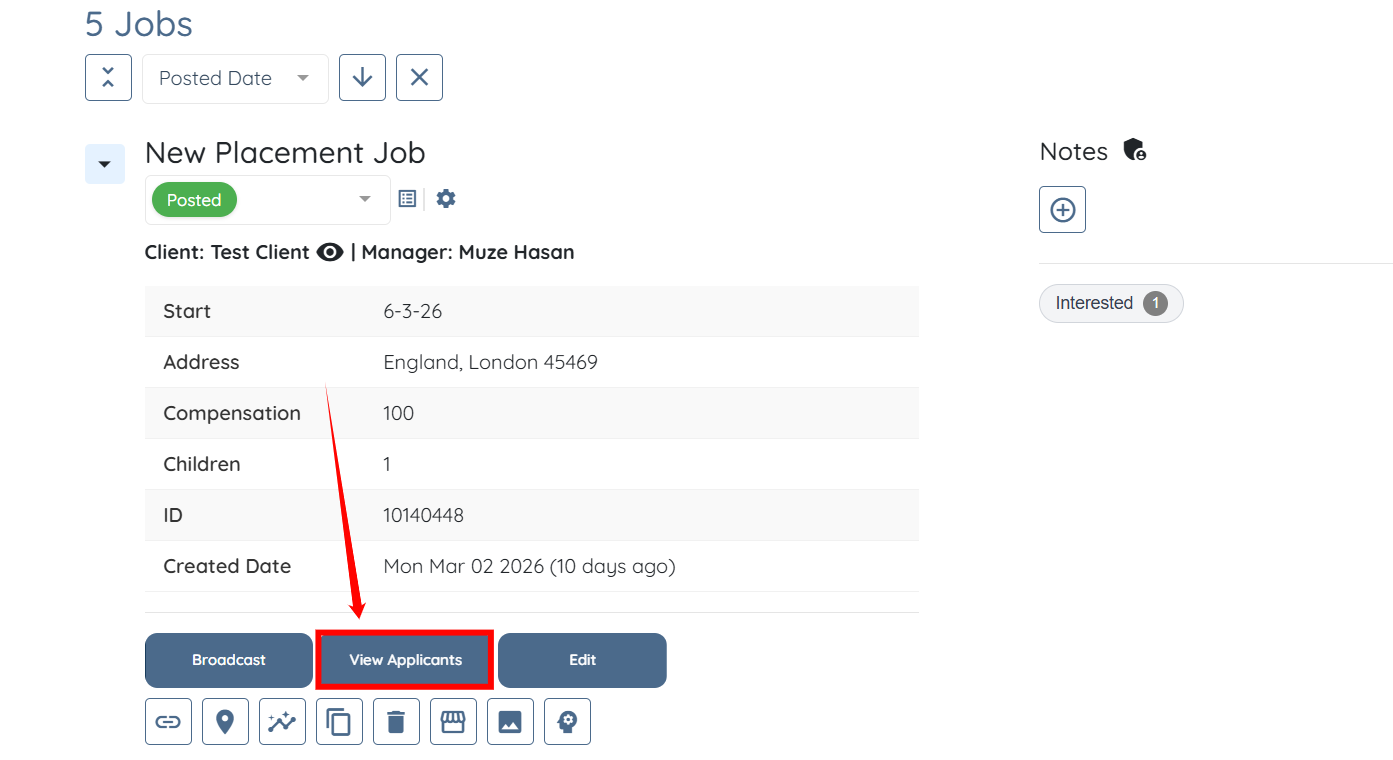Open job settings gear icon
The width and height of the screenshot is (1393, 760).
click(x=446, y=199)
